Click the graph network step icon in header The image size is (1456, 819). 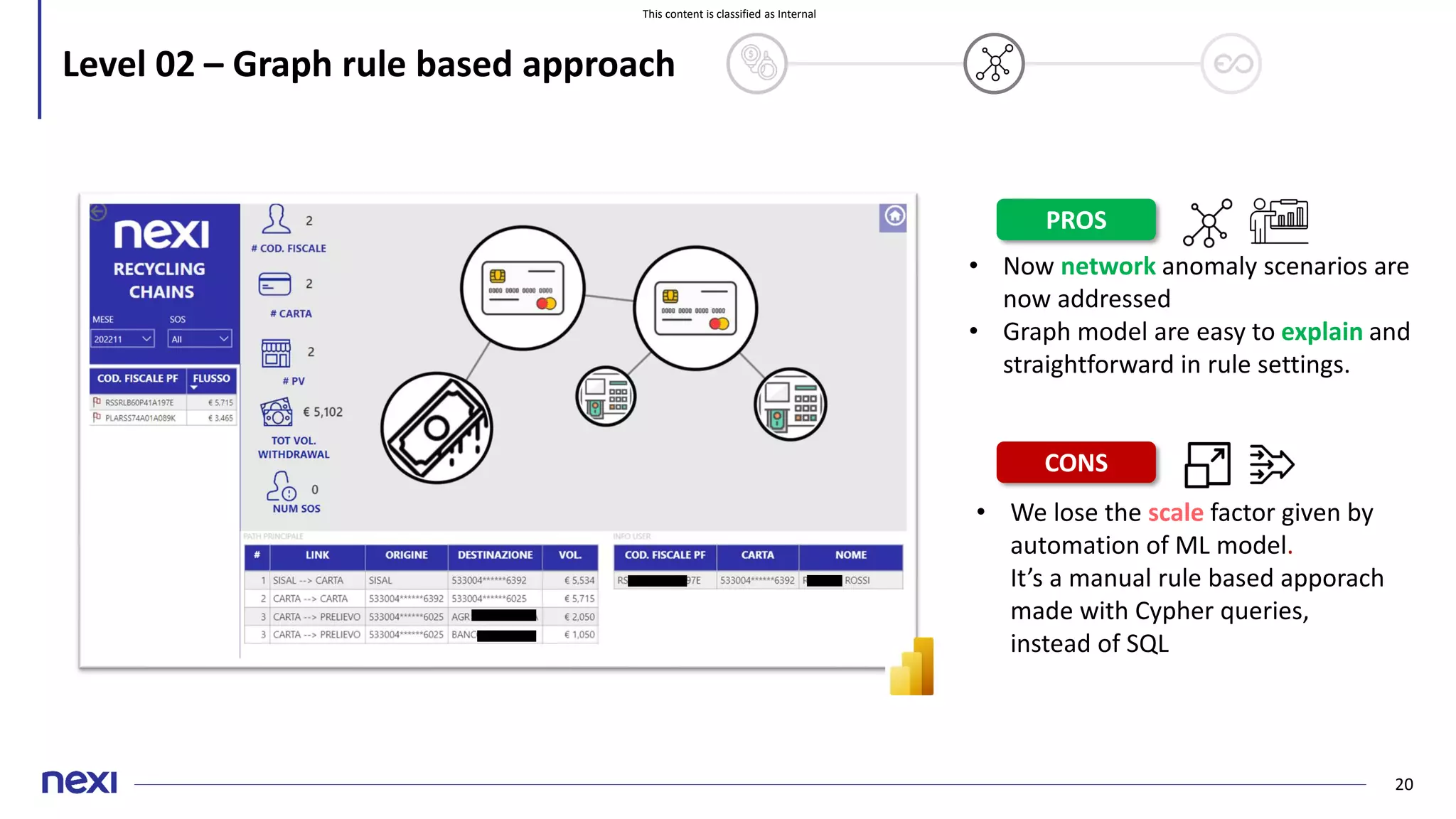click(x=994, y=63)
